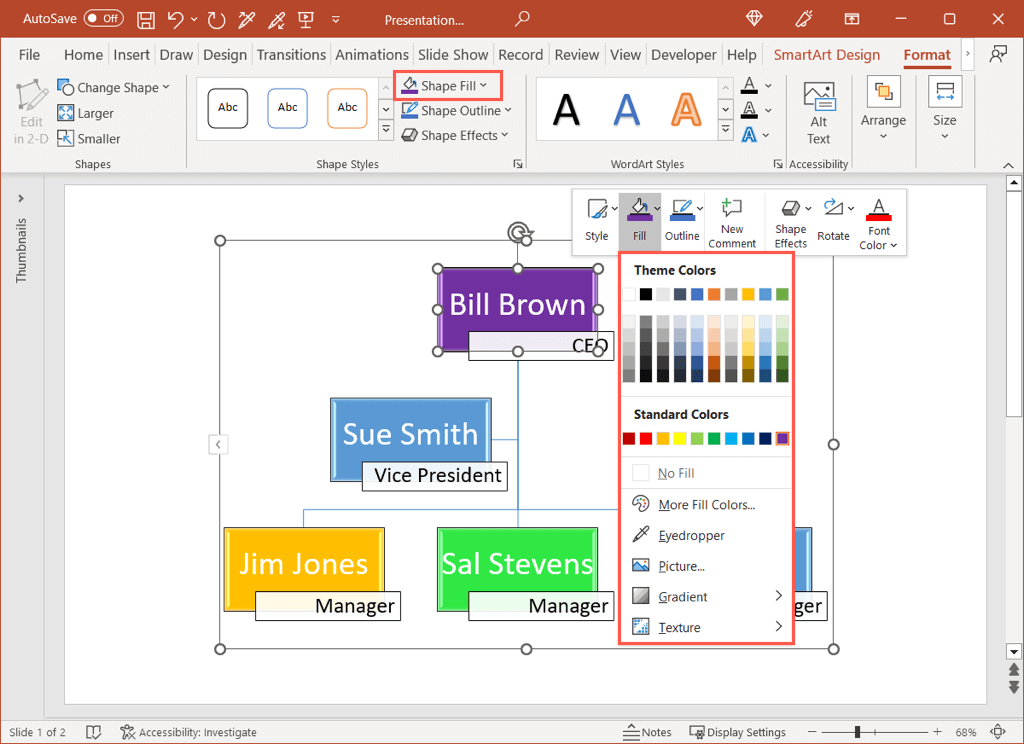1024x744 pixels.
Task: Toggle the Notes pane in status bar
Action: point(646,732)
